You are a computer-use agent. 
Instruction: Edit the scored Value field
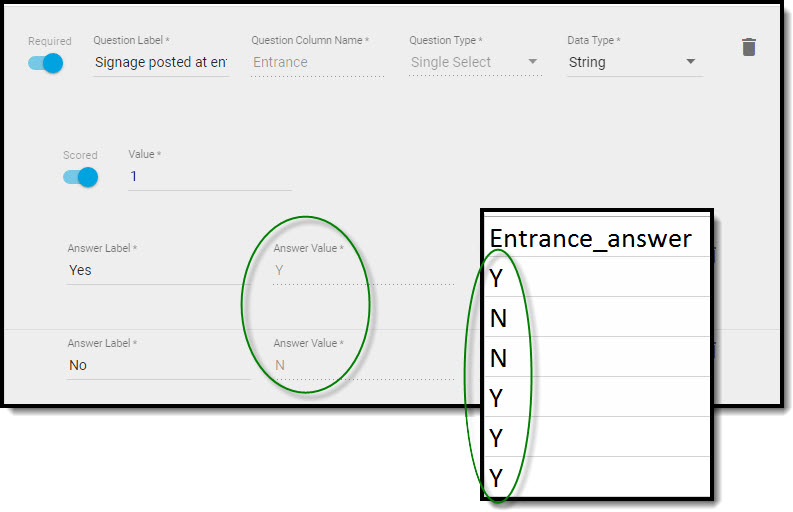tap(210, 177)
